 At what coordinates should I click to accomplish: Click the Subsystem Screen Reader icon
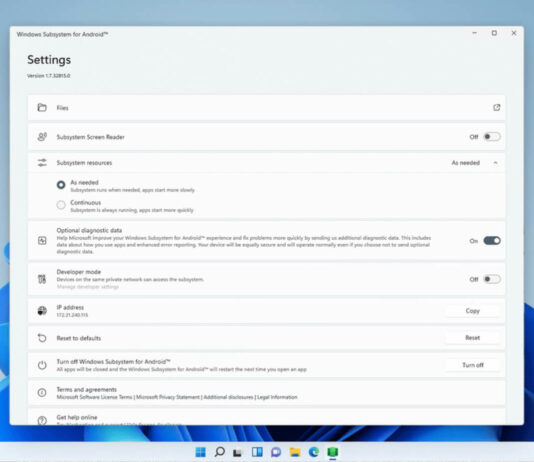(42, 137)
